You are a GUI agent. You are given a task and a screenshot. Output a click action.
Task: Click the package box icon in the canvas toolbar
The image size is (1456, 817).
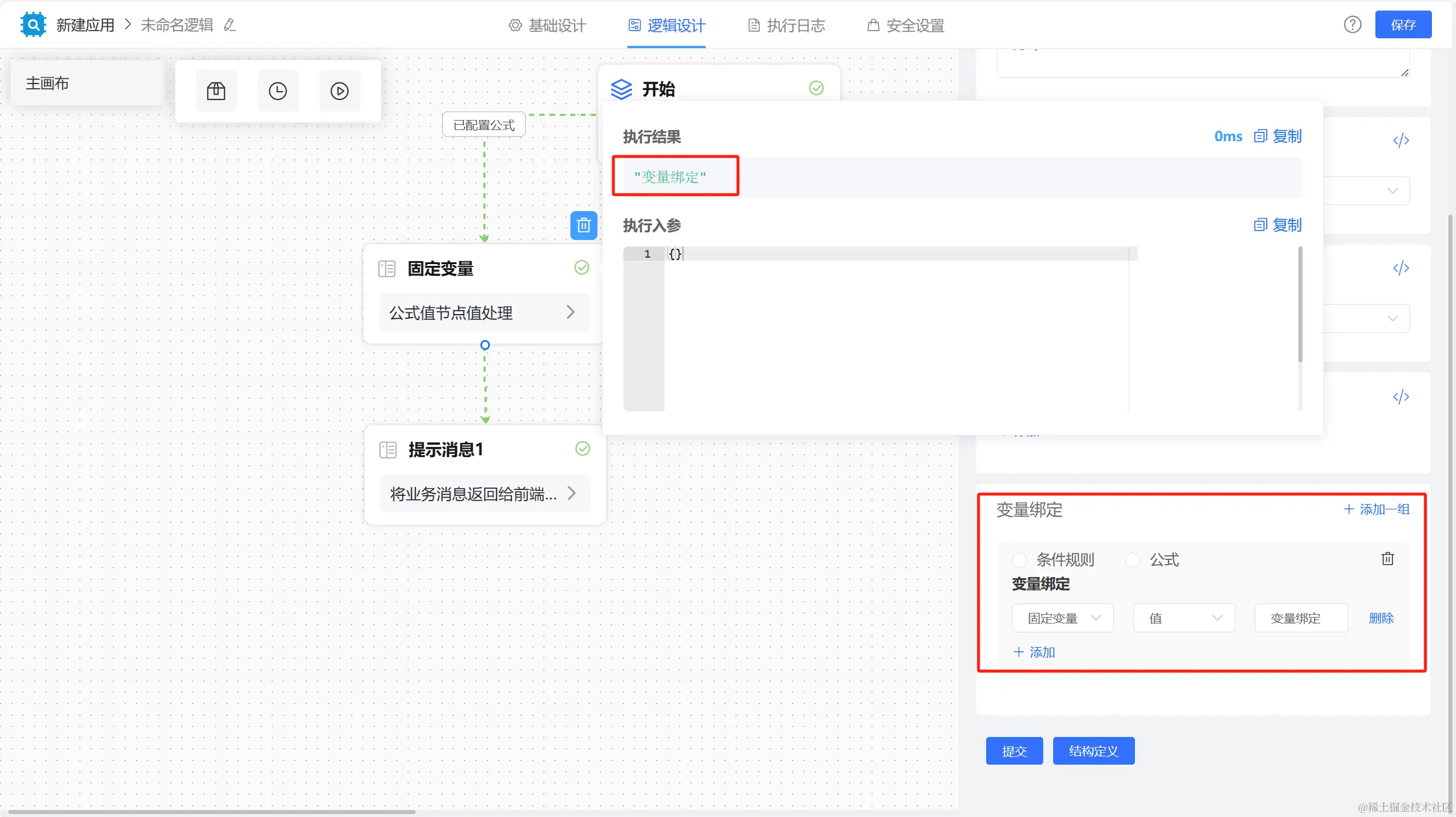(x=216, y=91)
